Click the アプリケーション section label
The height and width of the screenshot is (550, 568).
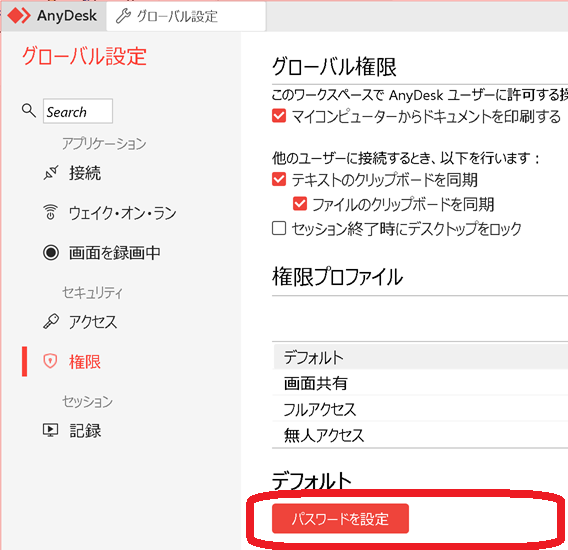(x=104, y=143)
